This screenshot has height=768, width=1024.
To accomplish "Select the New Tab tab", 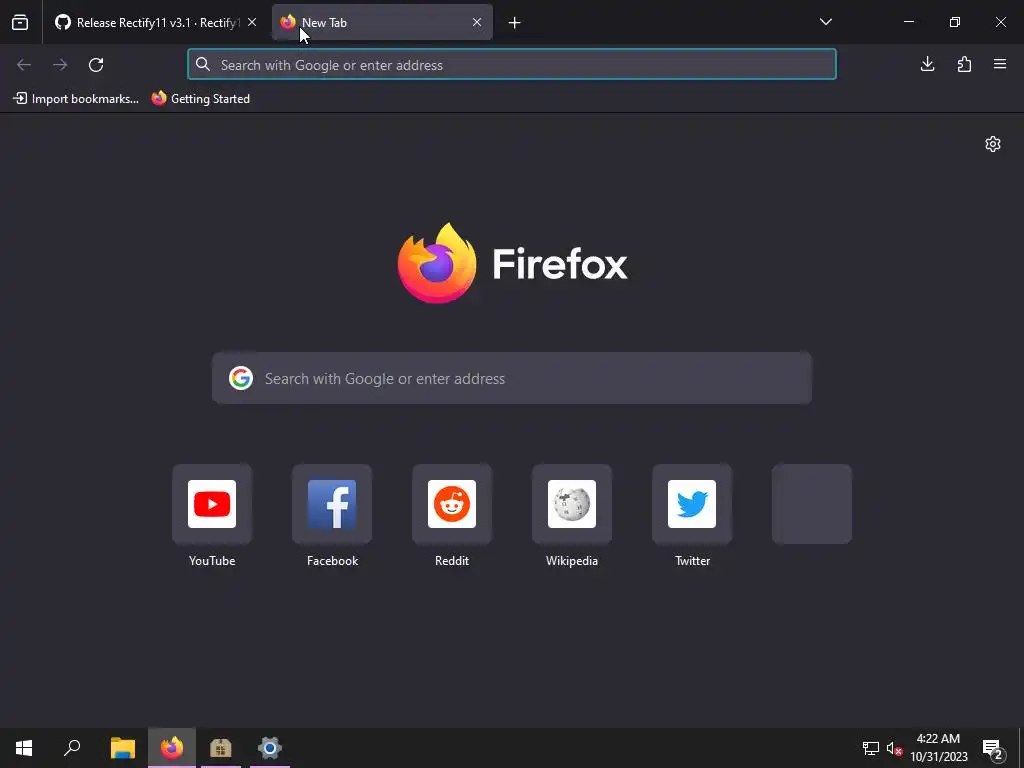I will (382, 22).
